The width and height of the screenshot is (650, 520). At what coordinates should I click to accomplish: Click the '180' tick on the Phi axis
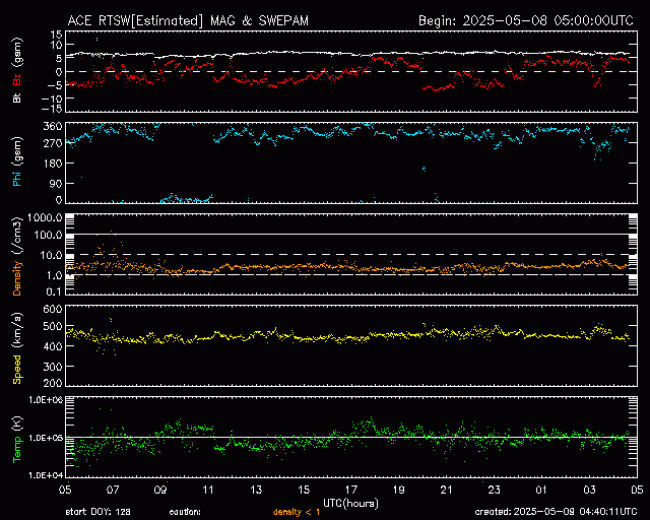(x=53, y=163)
